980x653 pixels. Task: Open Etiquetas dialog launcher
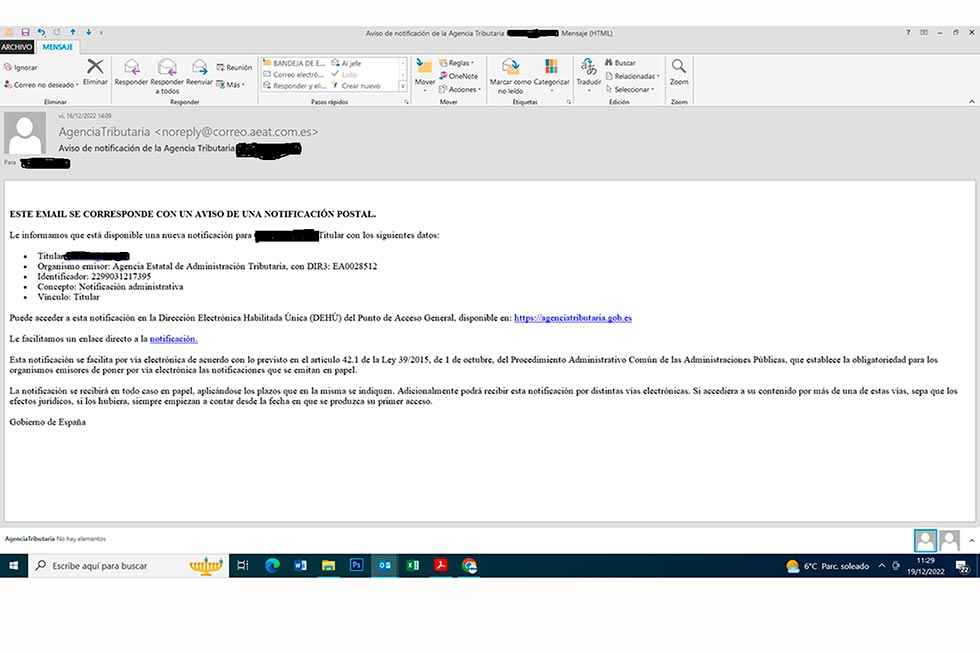pyautogui.click(x=569, y=101)
